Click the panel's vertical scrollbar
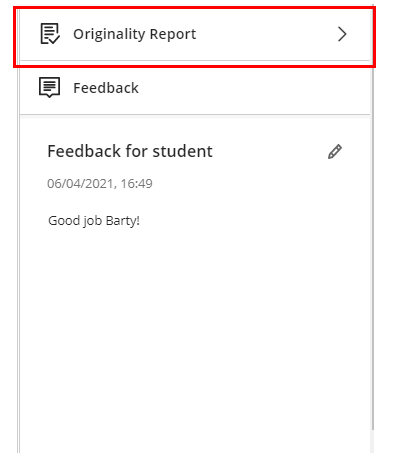The width and height of the screenshot is (394, 475). pyautogui.click(x=373, y=217)
